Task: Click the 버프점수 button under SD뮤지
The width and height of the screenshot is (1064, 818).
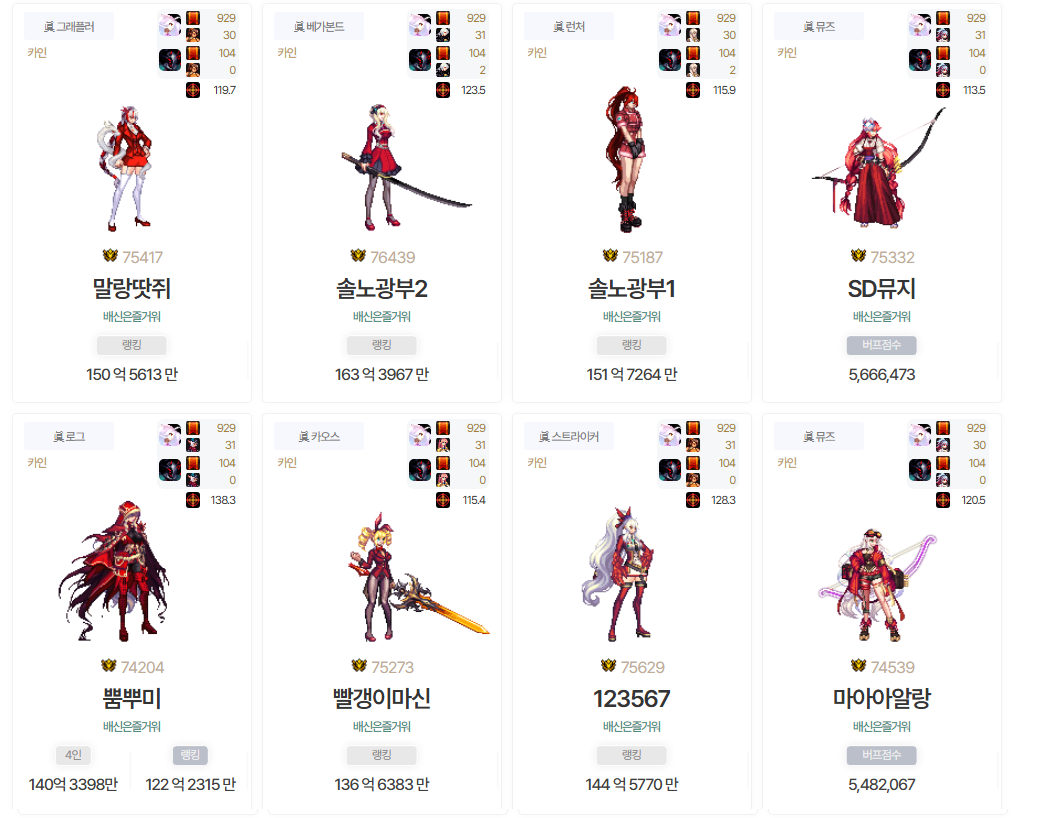Action: [881, 345]
